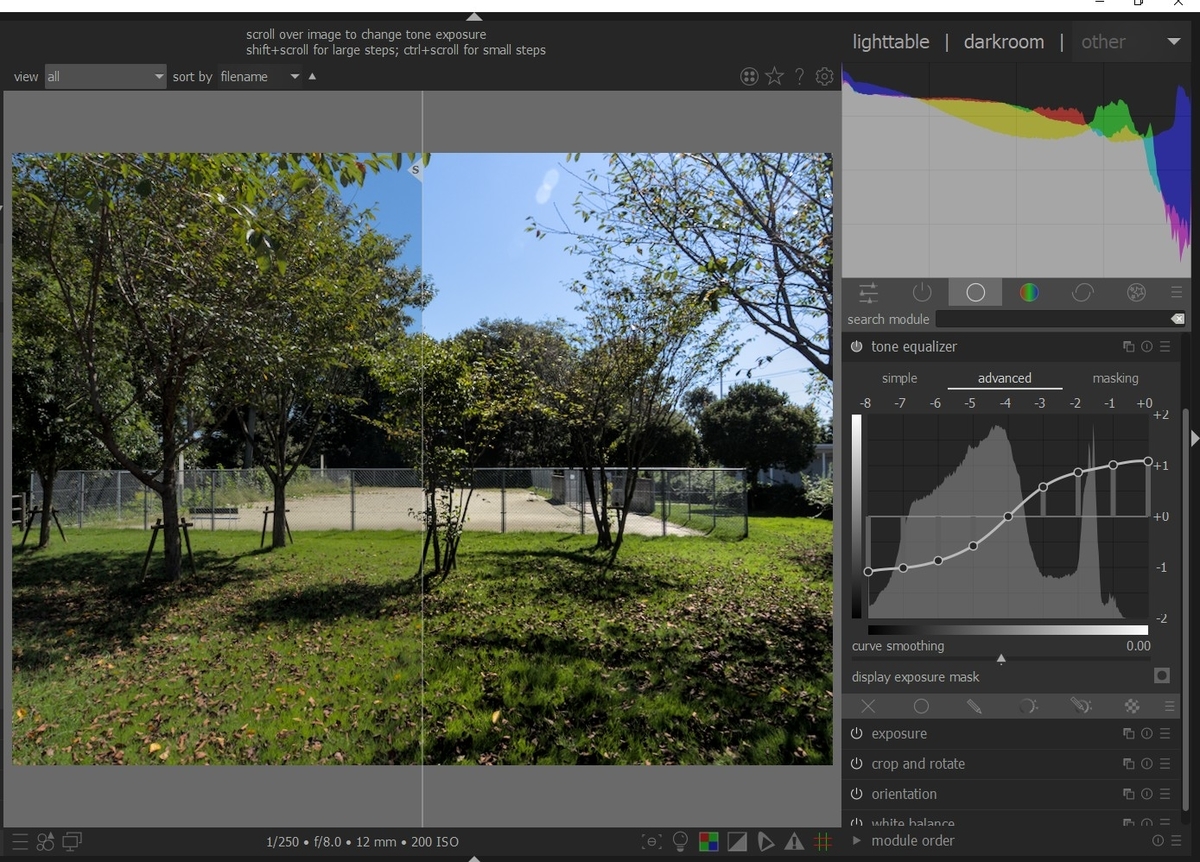The height and width of the screenshot is (862, 1200).
Task: Open the sort by filename dropdown
Action: [259, 77]
